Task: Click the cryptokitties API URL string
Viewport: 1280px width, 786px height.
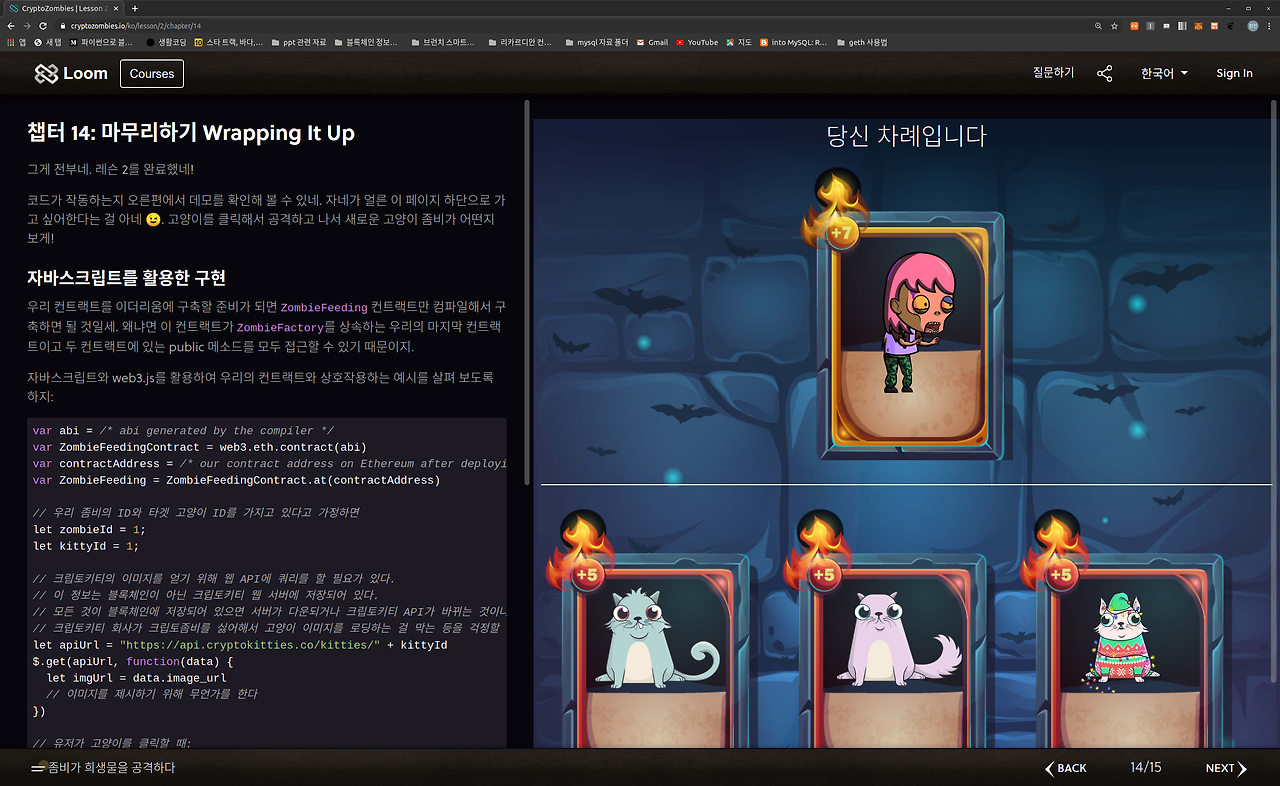Action: pyautogui.click(x=249, y=645)
